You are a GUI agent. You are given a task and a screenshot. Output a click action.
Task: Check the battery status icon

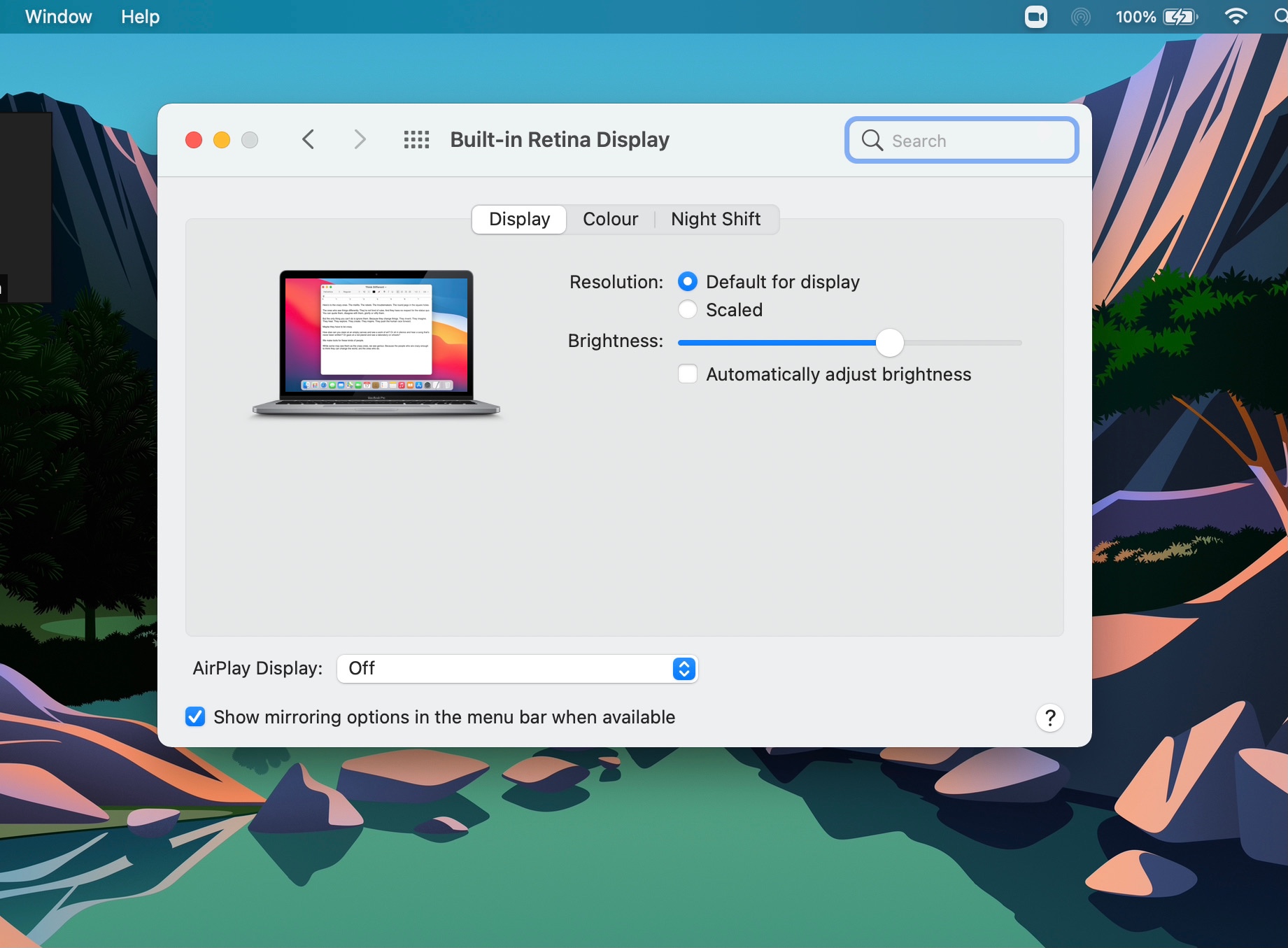coord(1180,17)
